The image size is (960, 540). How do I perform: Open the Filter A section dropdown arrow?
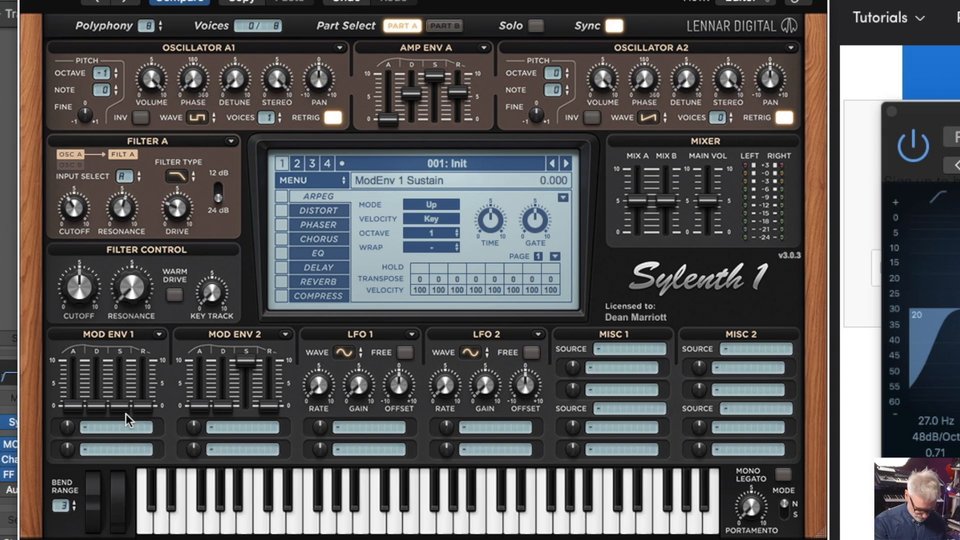click(x=231, y=141)
